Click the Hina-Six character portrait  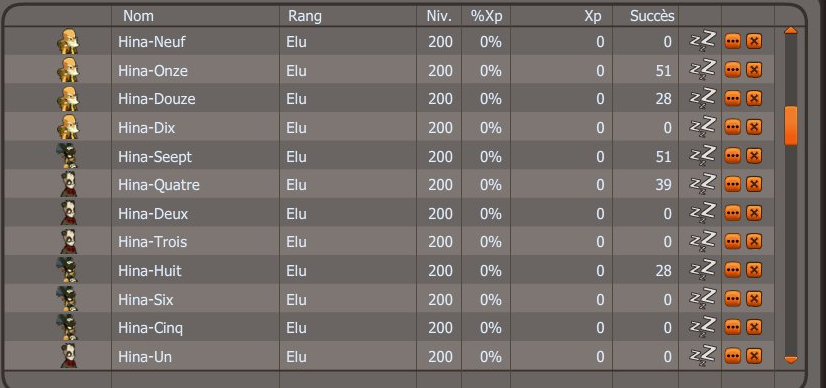point(67,299)
